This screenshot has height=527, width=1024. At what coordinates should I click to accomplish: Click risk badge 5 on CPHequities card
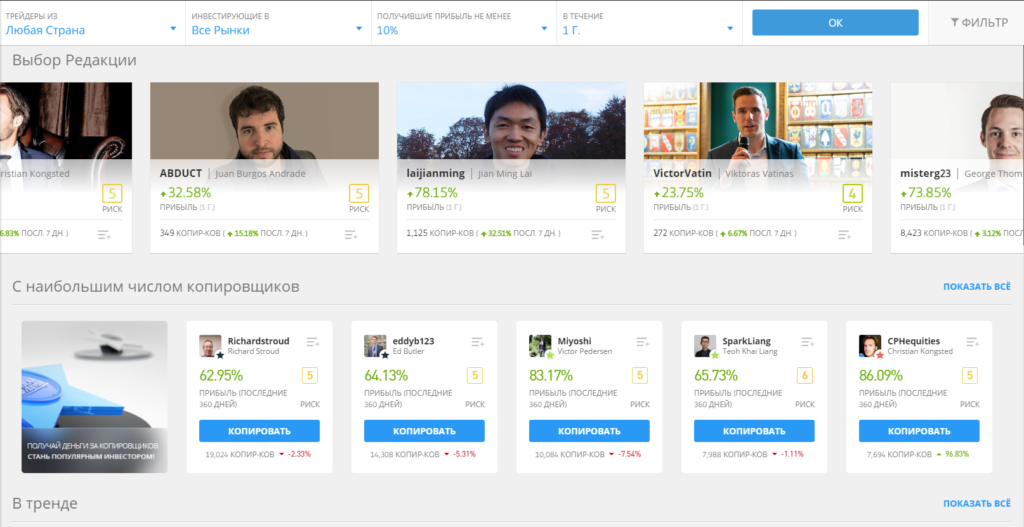tap(970, 375)
